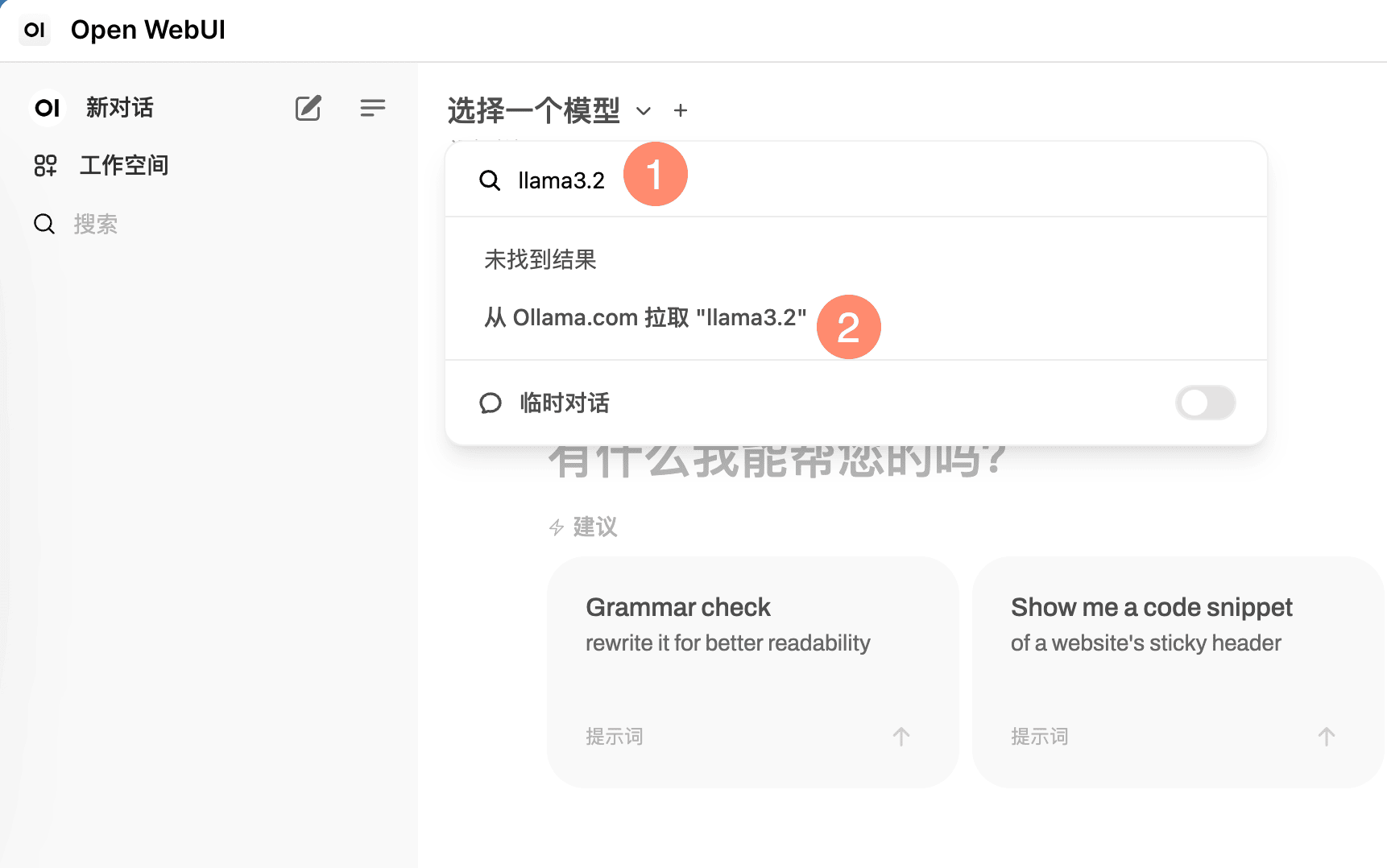Click the plus icon next to the model selector
1387x868 pixels.
(681, 110)
